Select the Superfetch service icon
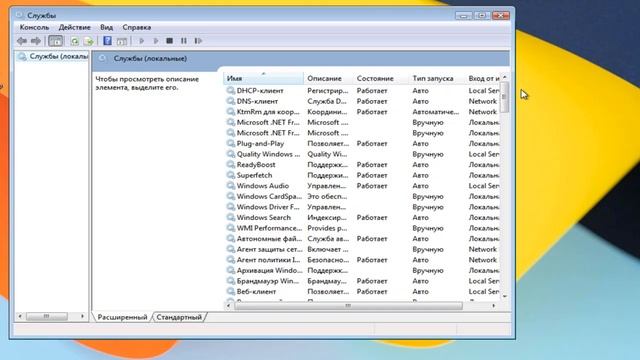 [231, 176]
